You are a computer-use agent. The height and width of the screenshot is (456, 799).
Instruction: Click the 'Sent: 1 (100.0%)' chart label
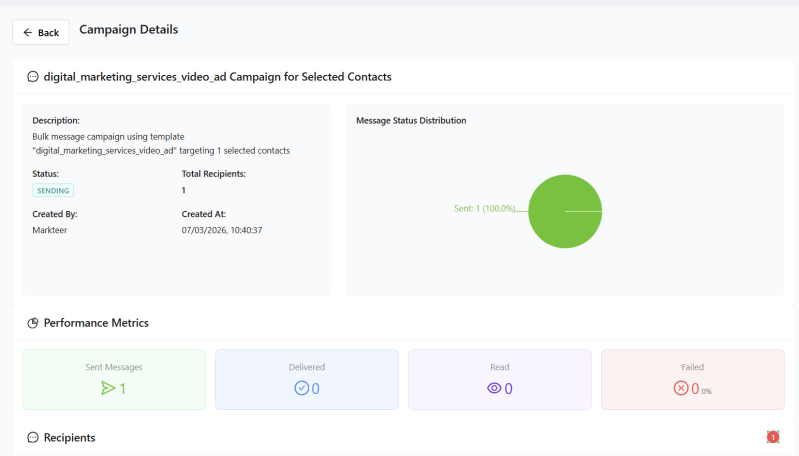point(484,209)
